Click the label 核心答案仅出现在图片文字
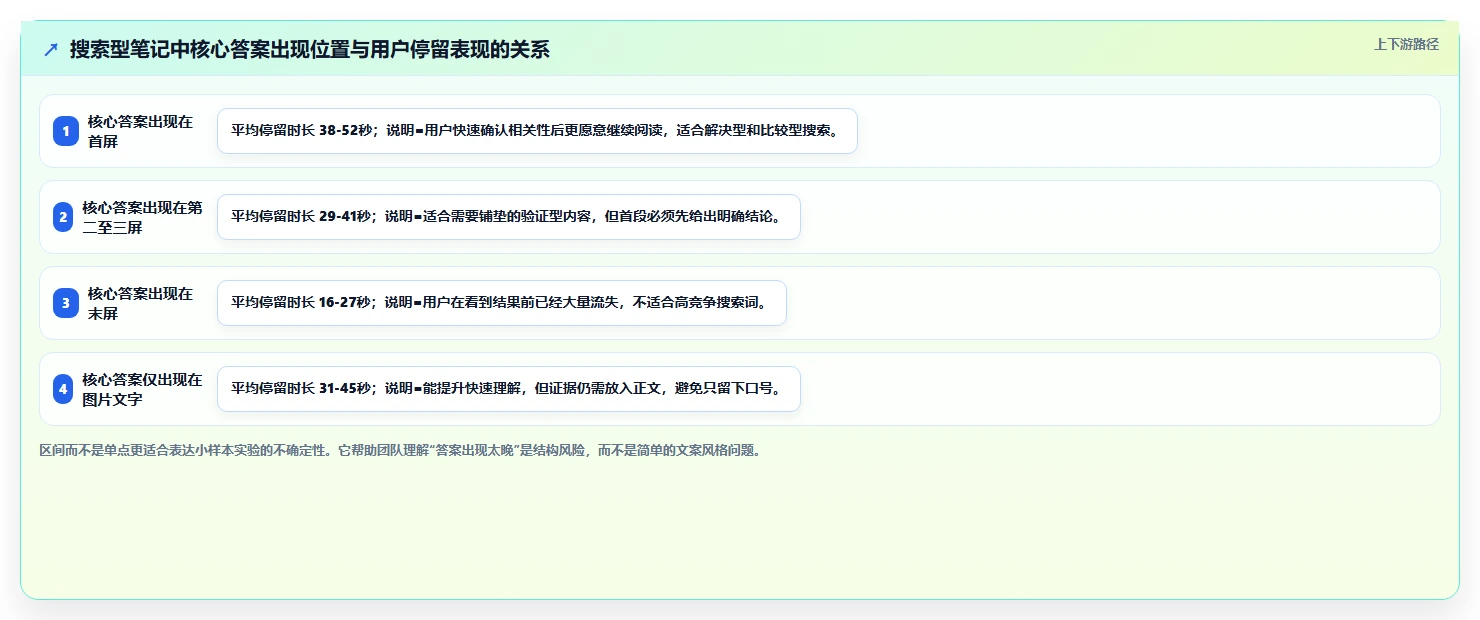This screenshot has width=1480, height=620. coord(142,389)
